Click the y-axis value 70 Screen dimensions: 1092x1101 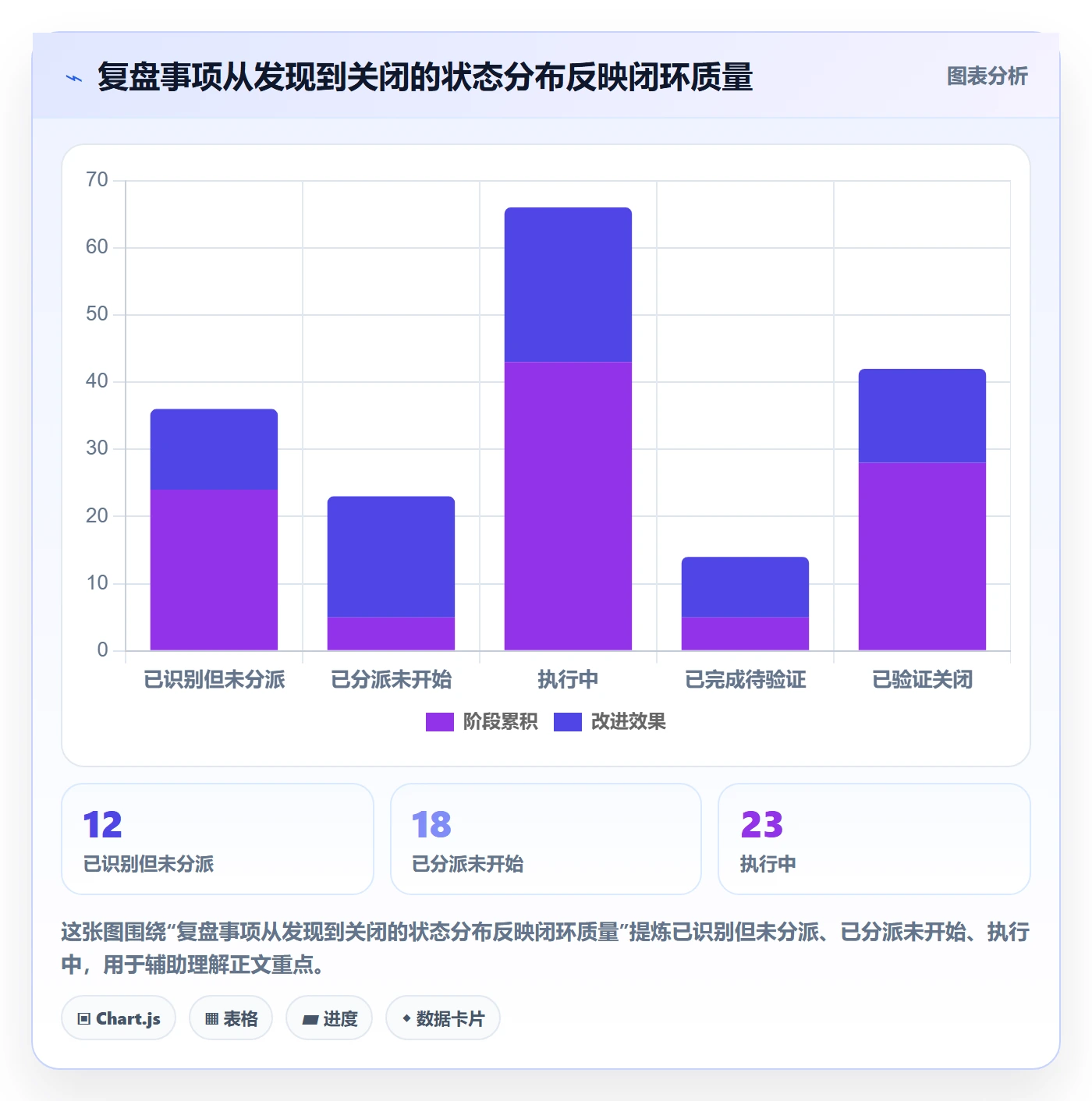coord(97,180)
